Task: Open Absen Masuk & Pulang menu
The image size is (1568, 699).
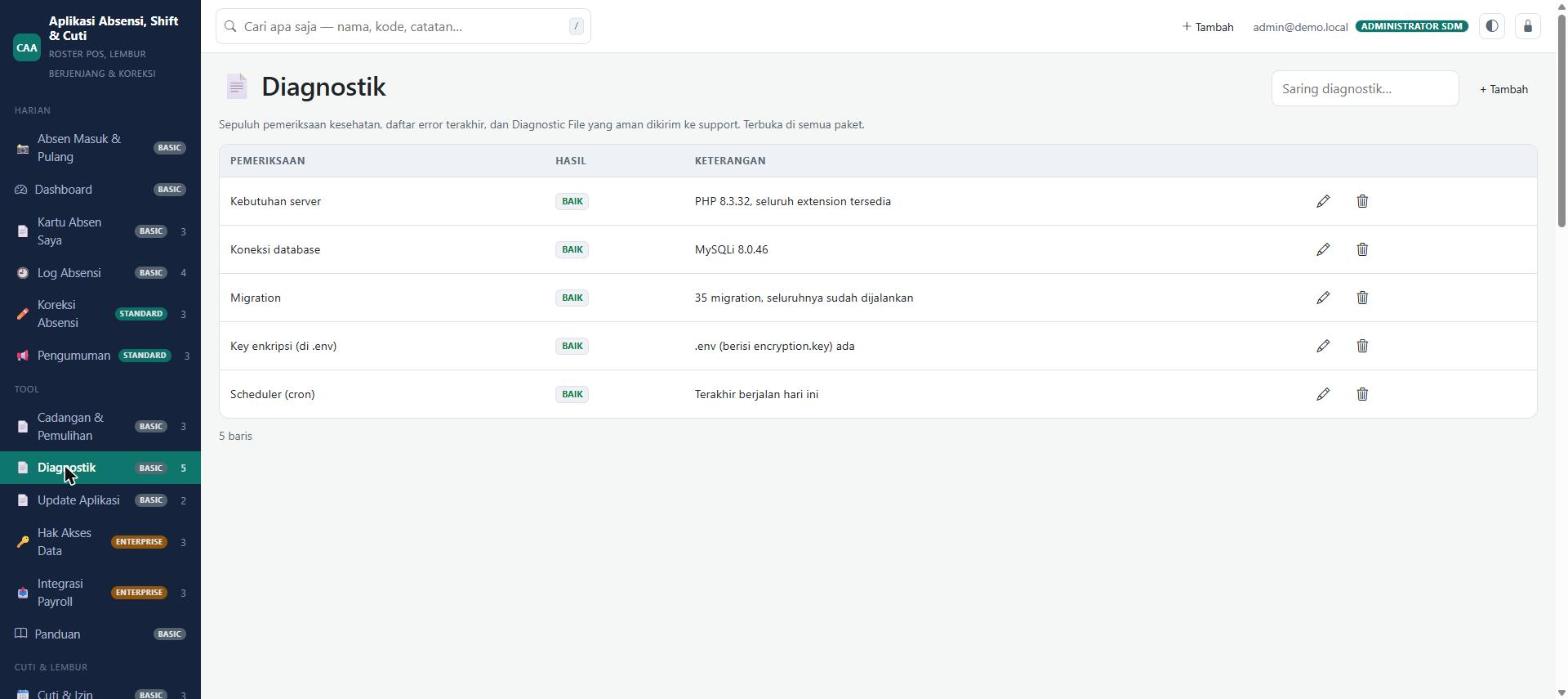Action: click(100, 148)
